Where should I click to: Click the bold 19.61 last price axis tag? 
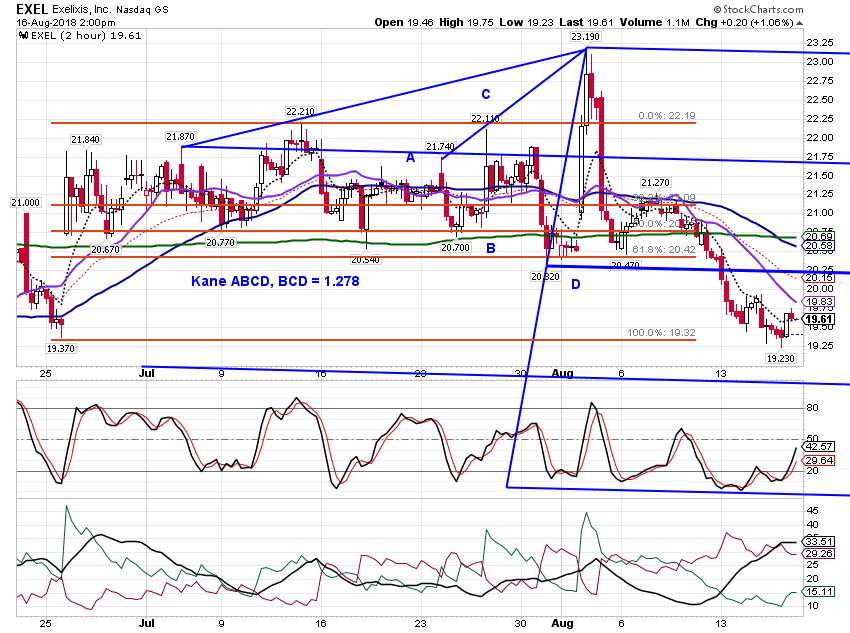pyautogui.click(x=819, y=319)
